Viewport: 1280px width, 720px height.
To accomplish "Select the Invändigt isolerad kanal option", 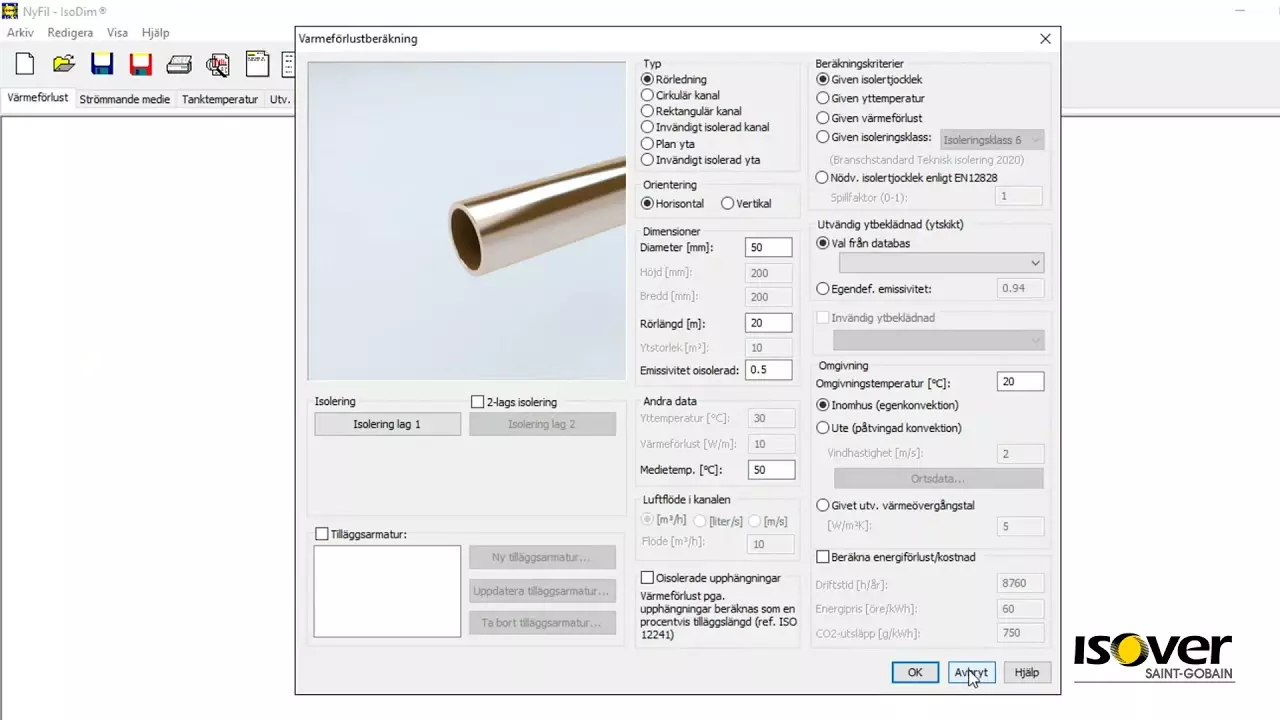I will point(648,127).
